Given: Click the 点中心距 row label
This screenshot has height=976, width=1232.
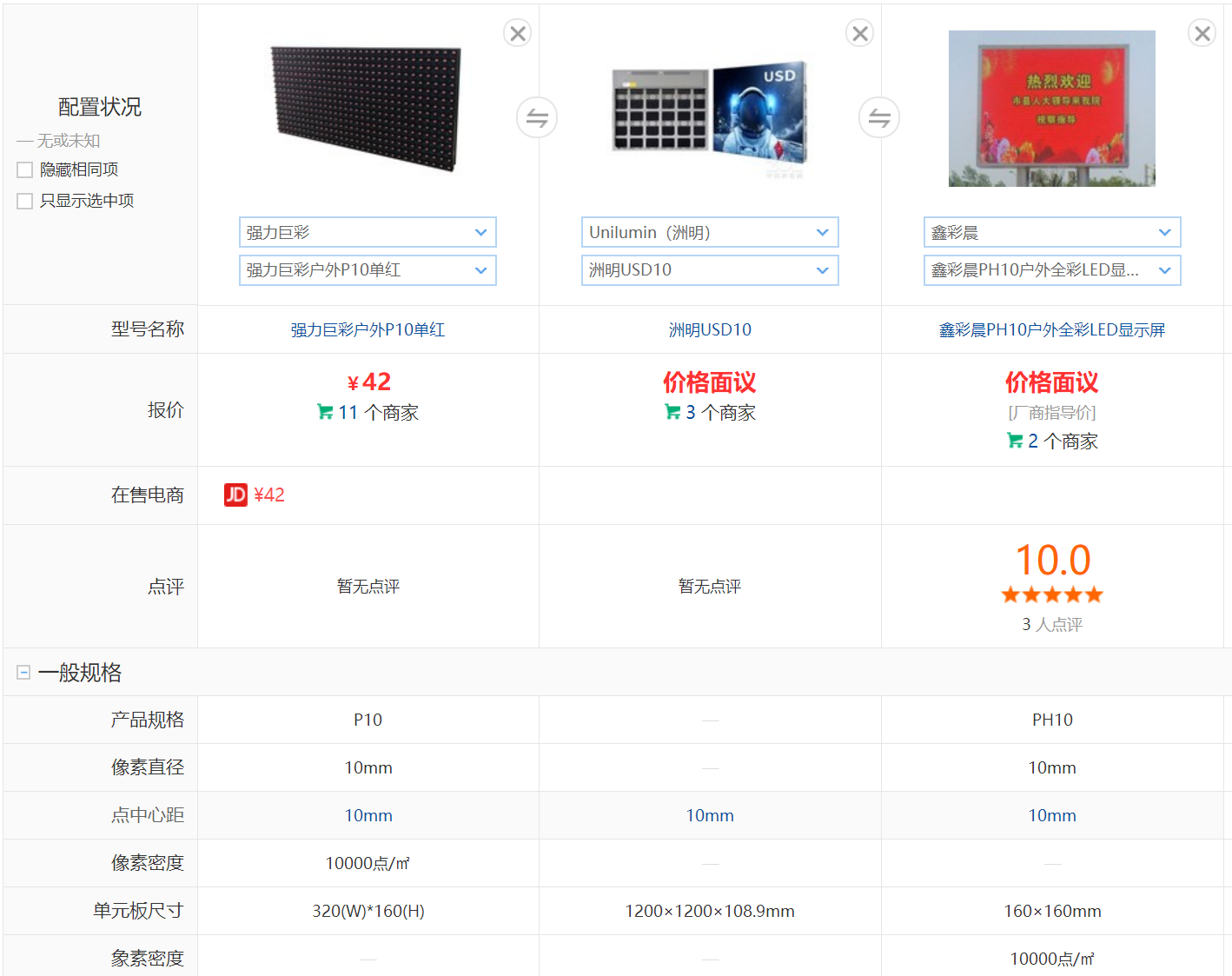Looking at the screenshot, I should pos(148,815).
